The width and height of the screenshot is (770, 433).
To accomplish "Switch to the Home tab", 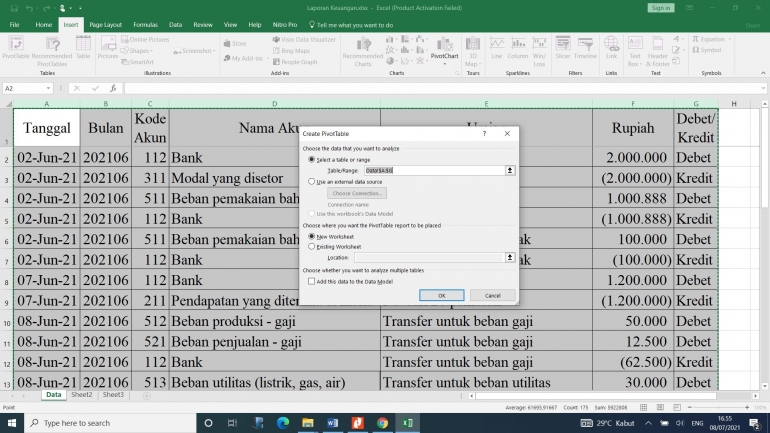I will 43,25.
